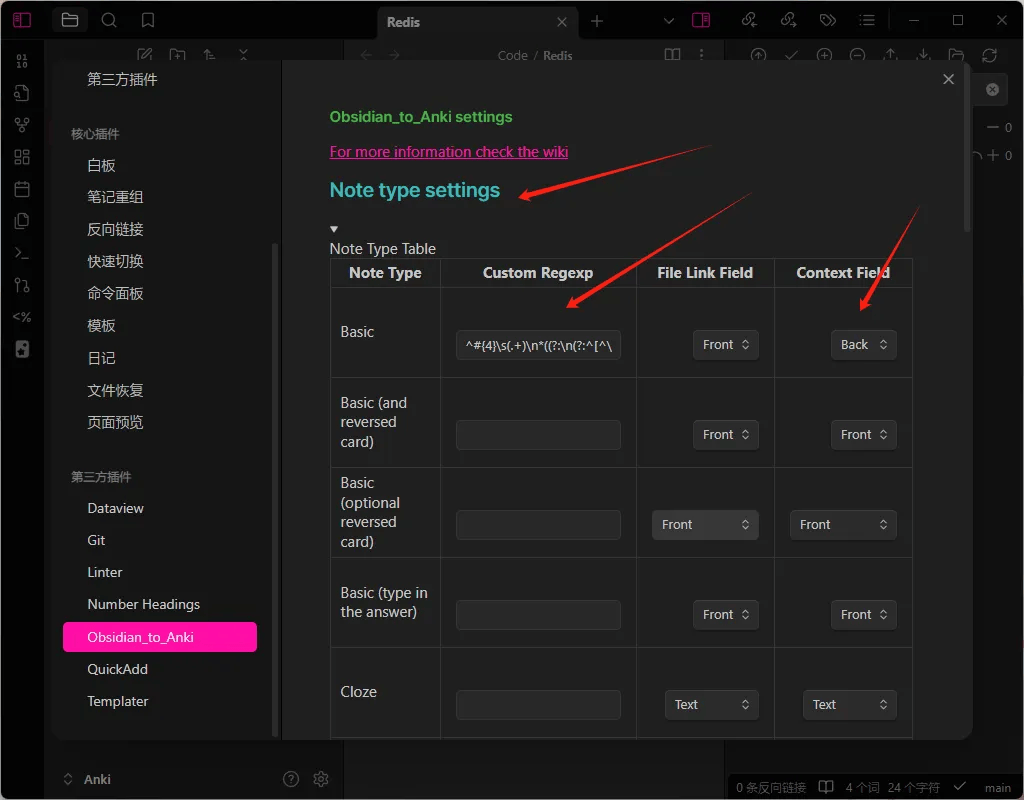The height and width of the screenshot is (800, 1024).
Task: Open the settings gear icon
Action: coord(321,778)
